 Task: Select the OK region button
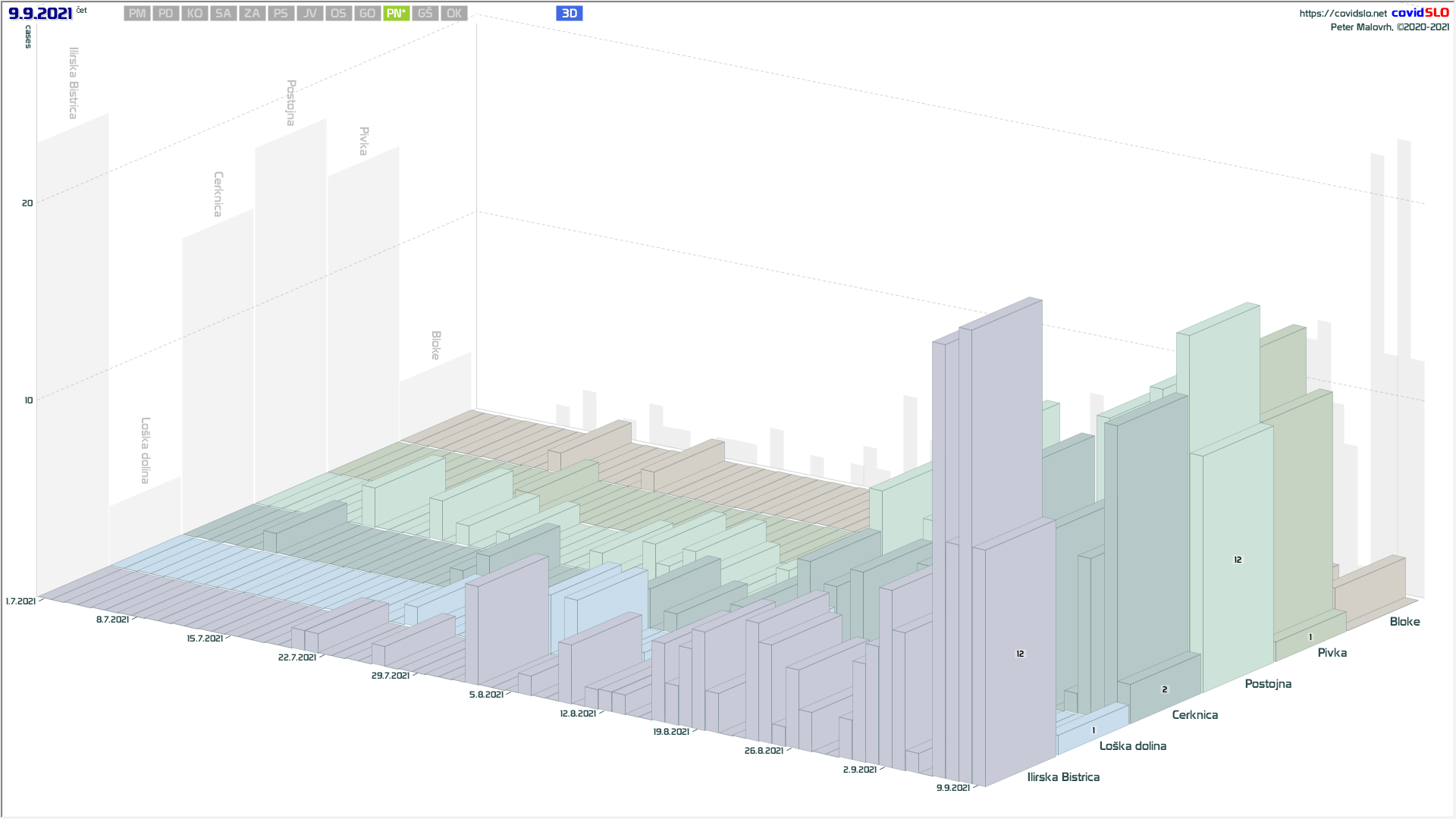point(453,14)
